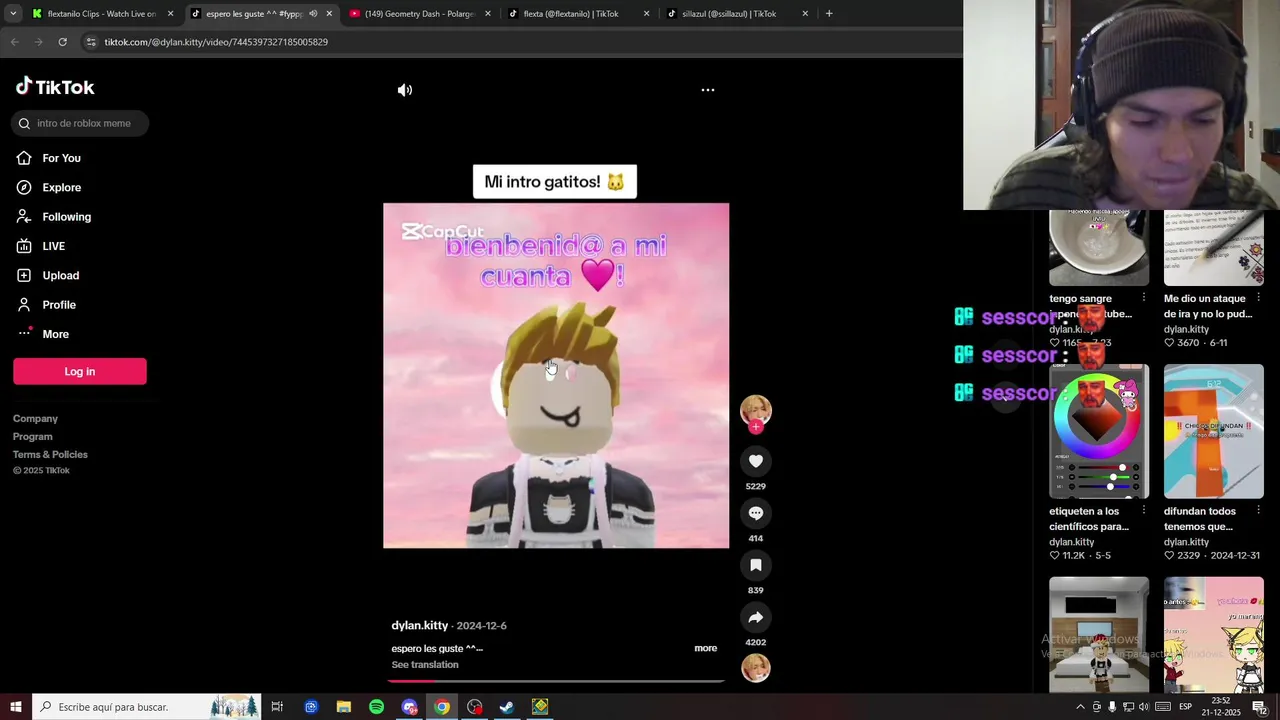1280x720 pixels.
Task: Open options for 'difundan todos' video
Action: click(1258, 511)
